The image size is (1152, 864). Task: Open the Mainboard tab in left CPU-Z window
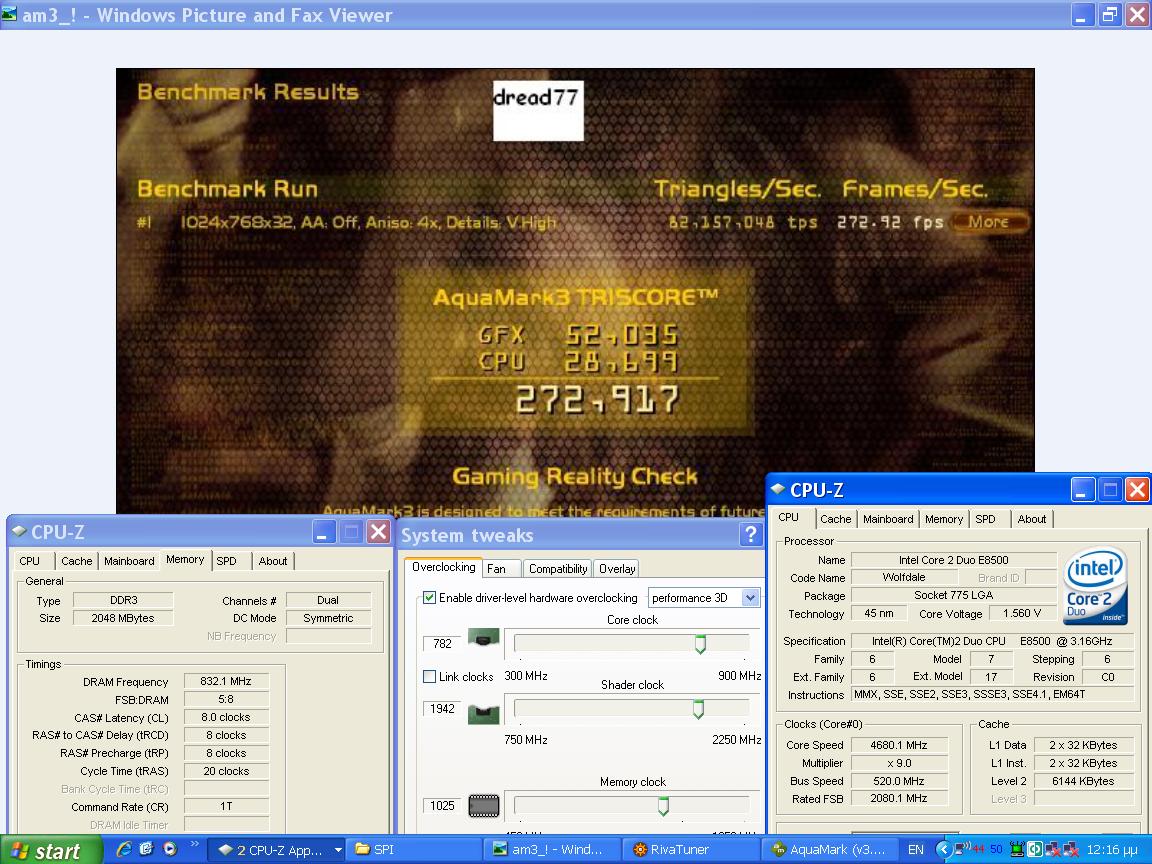pyautogui.click(x=129, y=561)
